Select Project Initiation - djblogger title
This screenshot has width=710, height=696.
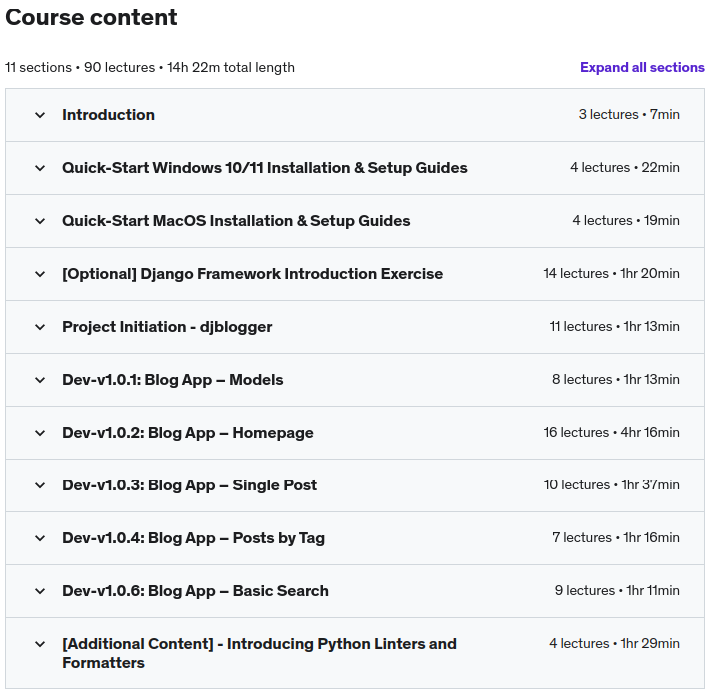(167, 327)
